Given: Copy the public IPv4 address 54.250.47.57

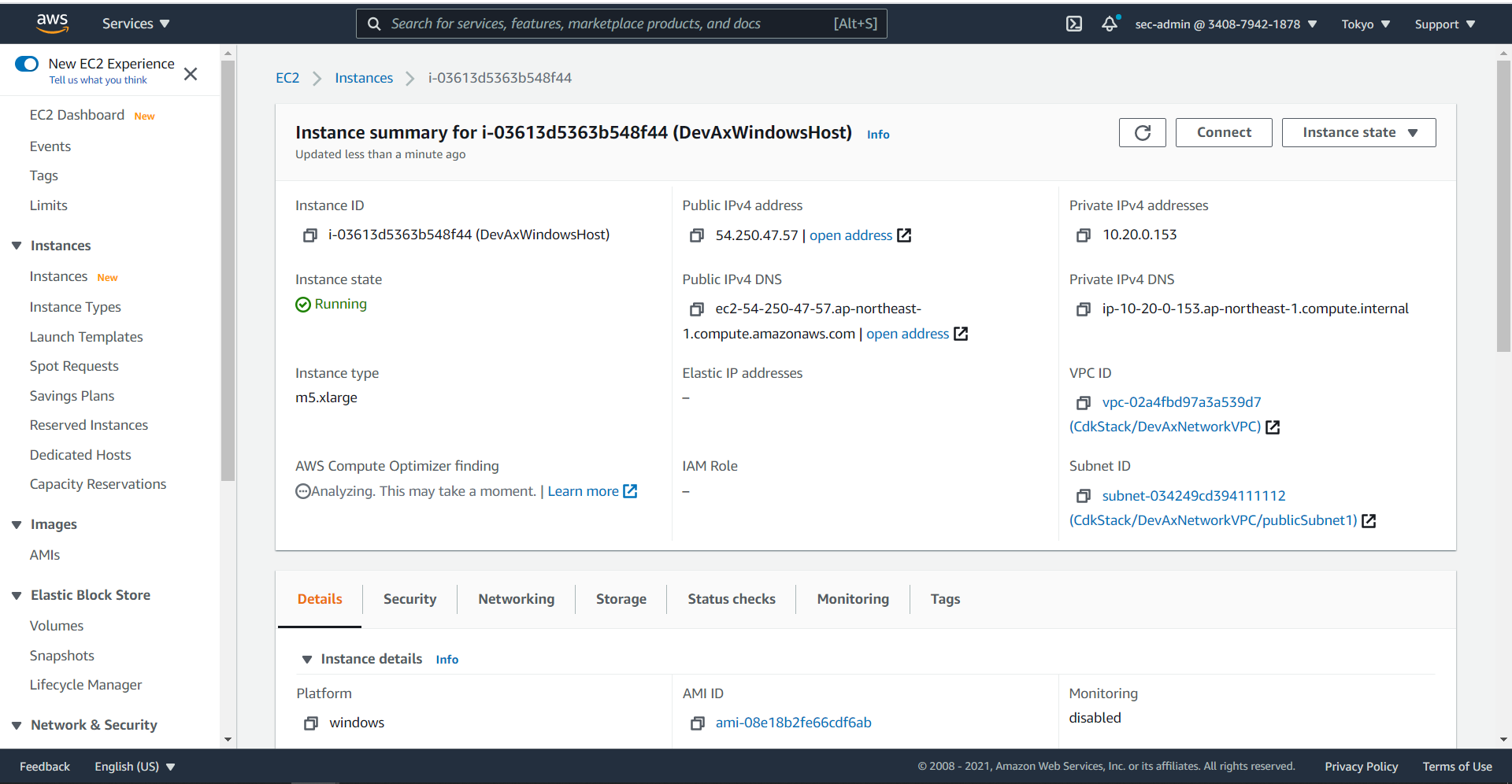Looking at the screenshot, I should (696, 235).
